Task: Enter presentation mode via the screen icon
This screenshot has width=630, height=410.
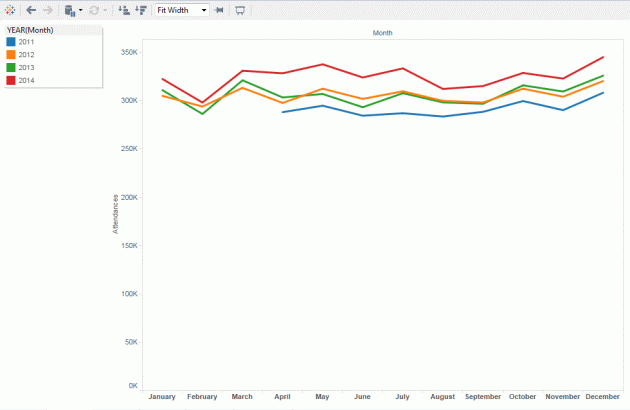Action: (240, 10)
